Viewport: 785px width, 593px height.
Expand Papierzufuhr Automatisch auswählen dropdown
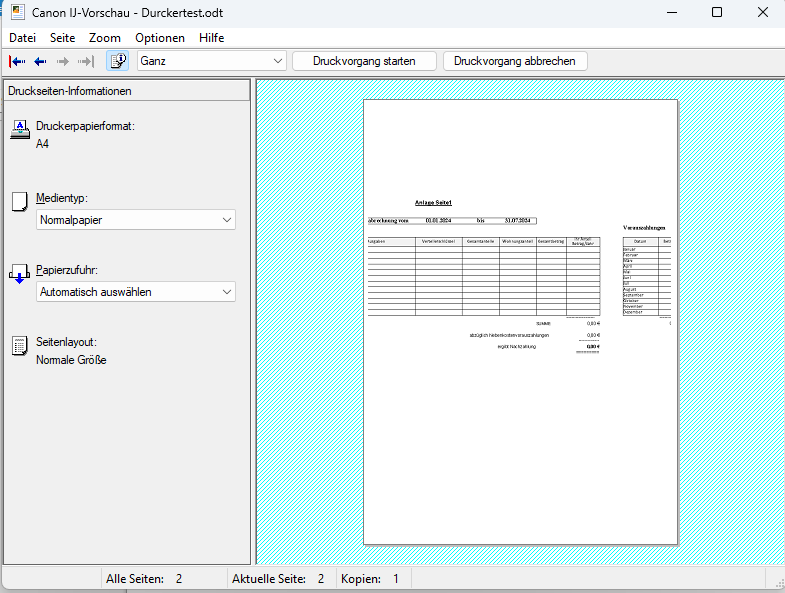(x=136, y=292)
